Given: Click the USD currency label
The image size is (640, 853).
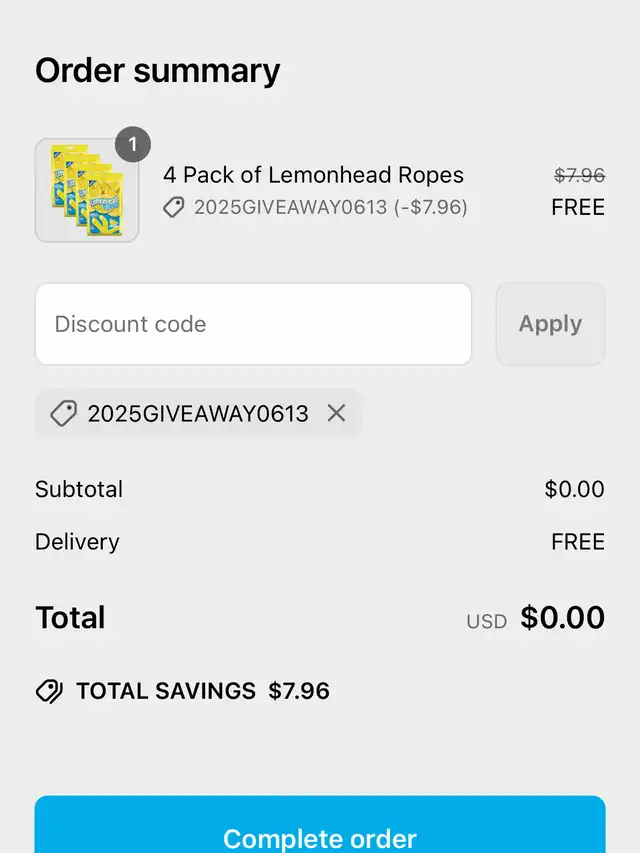Looking at the screenshot, I should 486,621.
